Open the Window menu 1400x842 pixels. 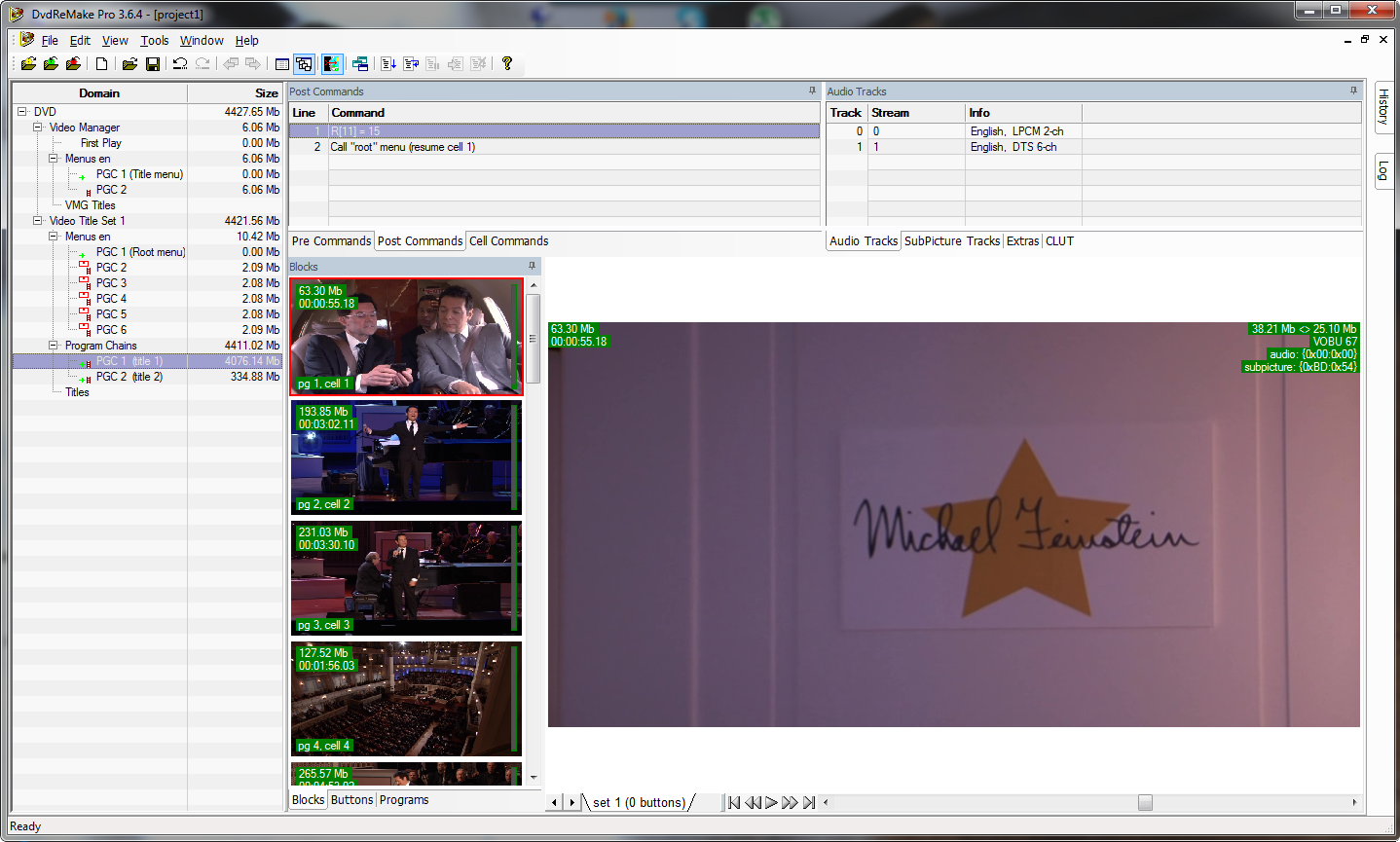coord(202,41)
